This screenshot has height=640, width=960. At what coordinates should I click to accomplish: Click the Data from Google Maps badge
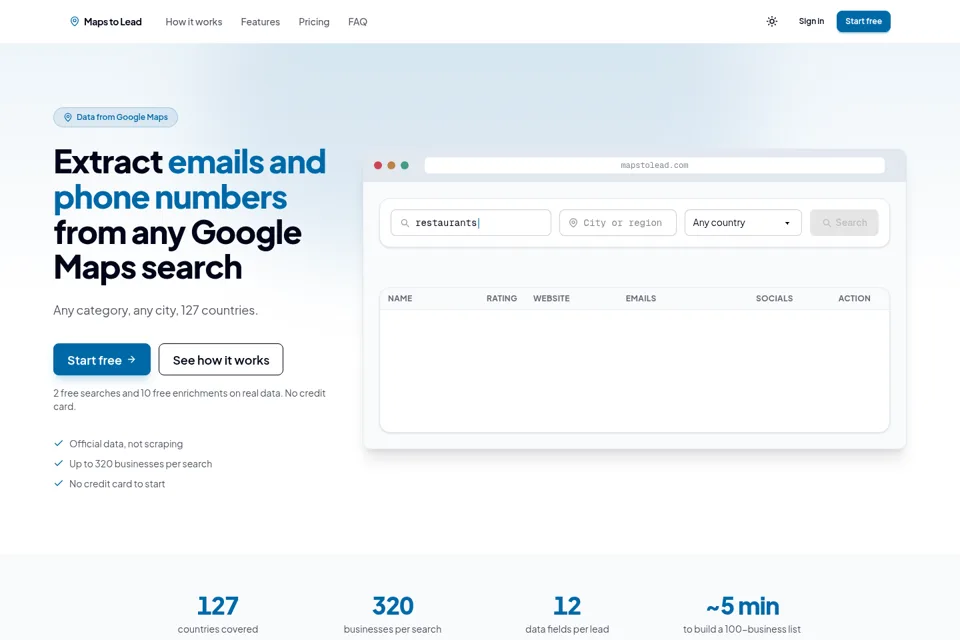116,117
